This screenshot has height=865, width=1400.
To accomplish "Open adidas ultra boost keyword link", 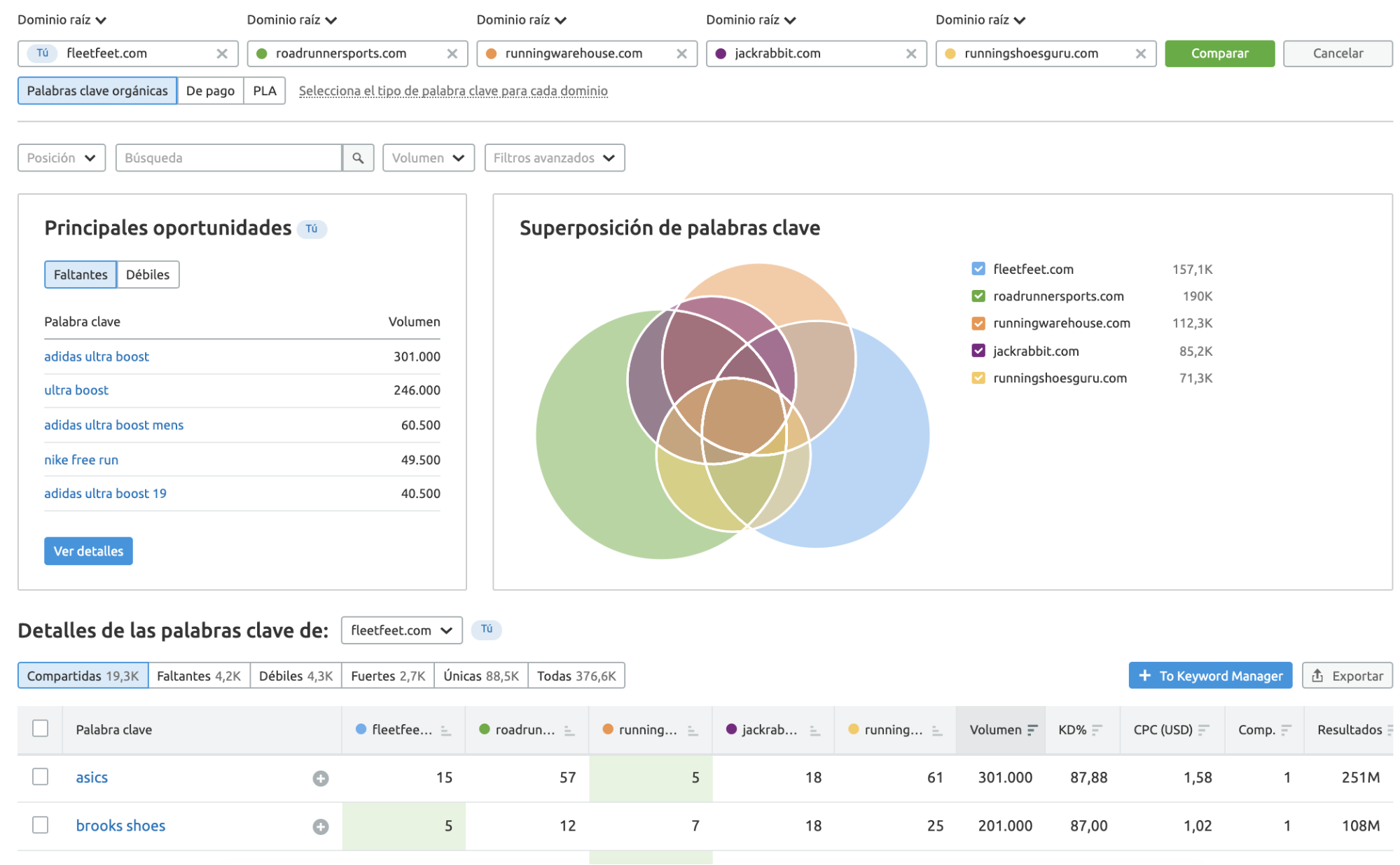I will tap(97, 357).
